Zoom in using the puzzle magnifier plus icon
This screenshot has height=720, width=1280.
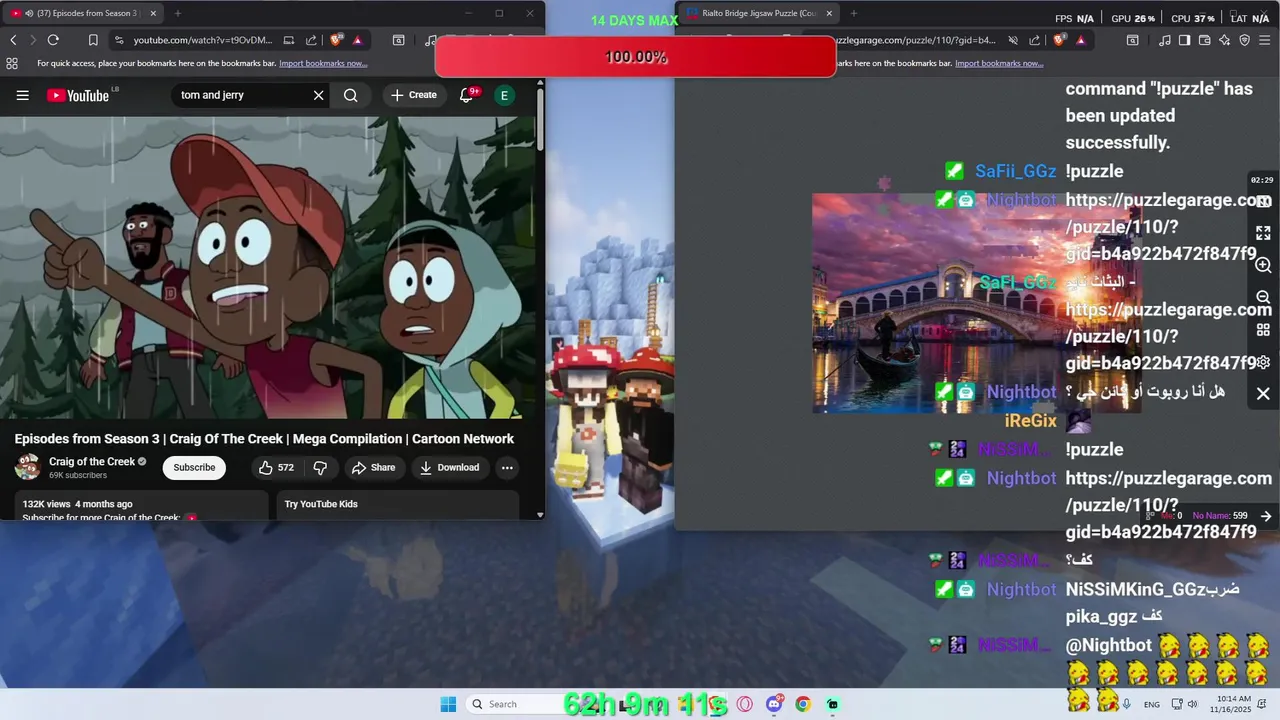coord(1263,265)
